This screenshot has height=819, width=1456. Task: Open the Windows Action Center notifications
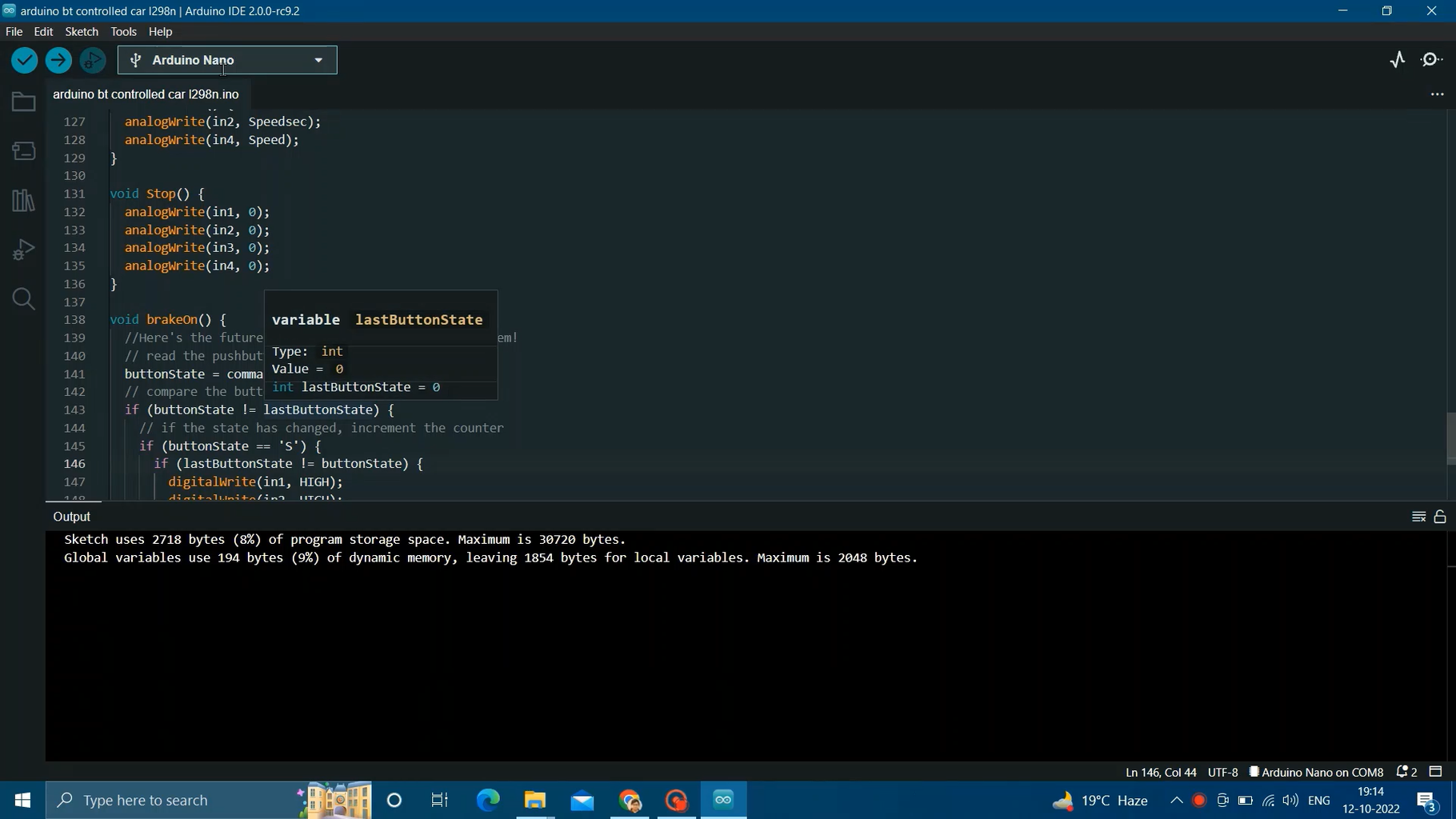tap(1428, 800)
